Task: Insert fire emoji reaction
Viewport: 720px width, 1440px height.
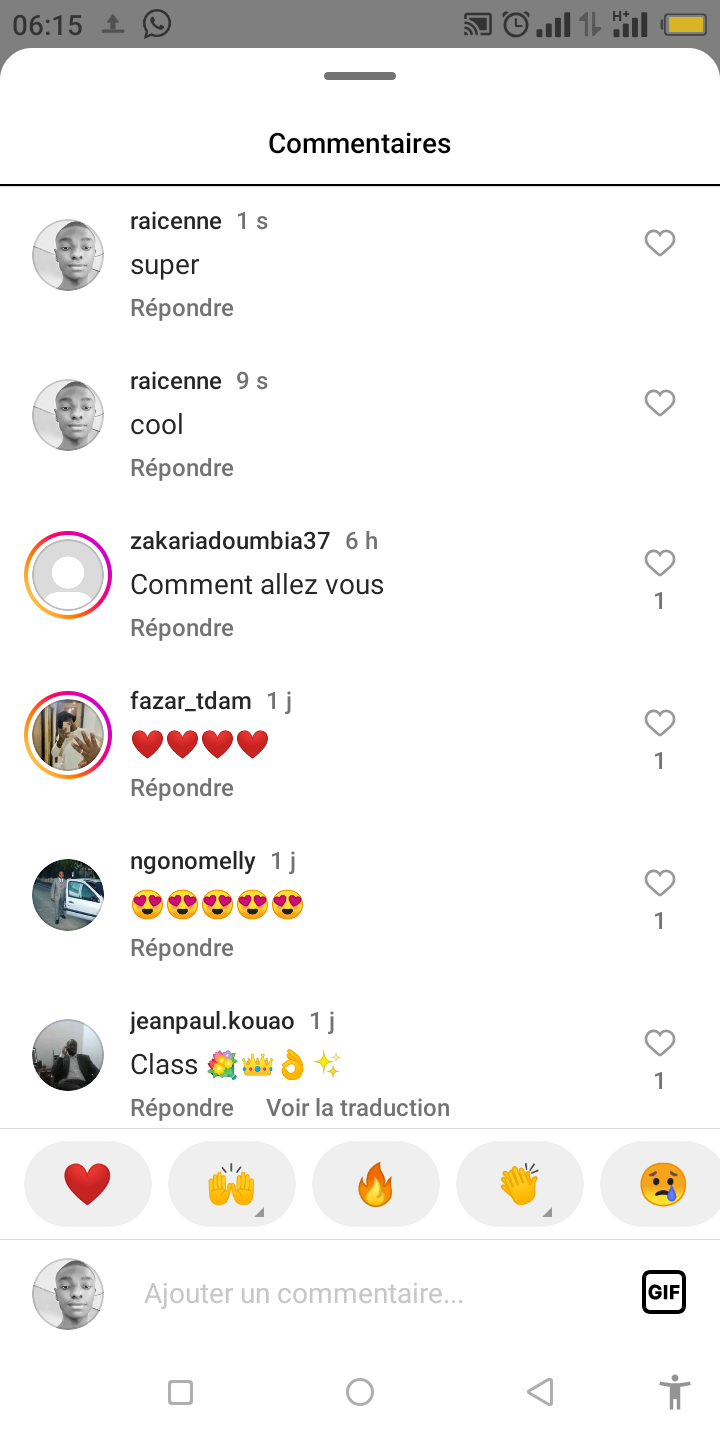Action: [376, 1185]
